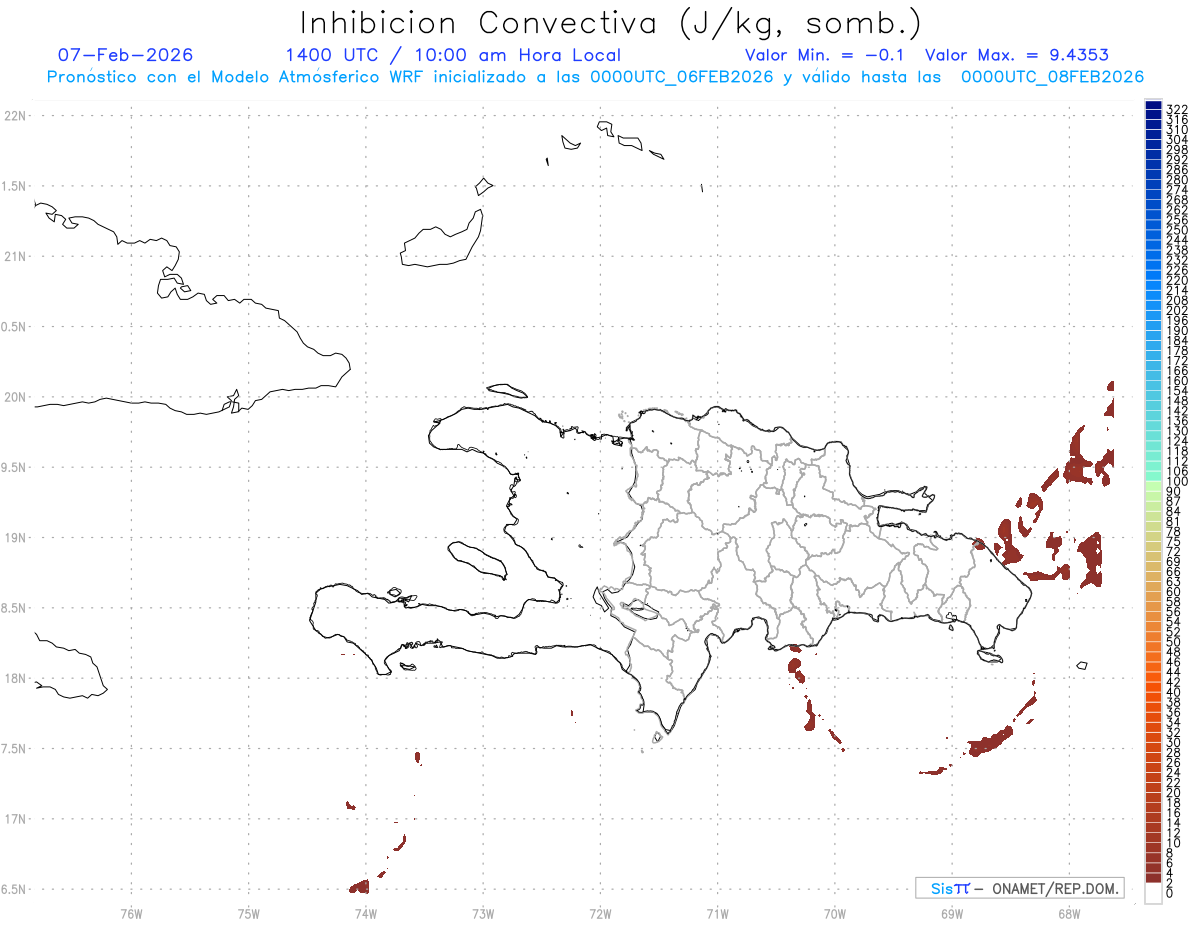Click the "73W" longitude label
The width and height of the screenshot is (1200, 927).
483,913
